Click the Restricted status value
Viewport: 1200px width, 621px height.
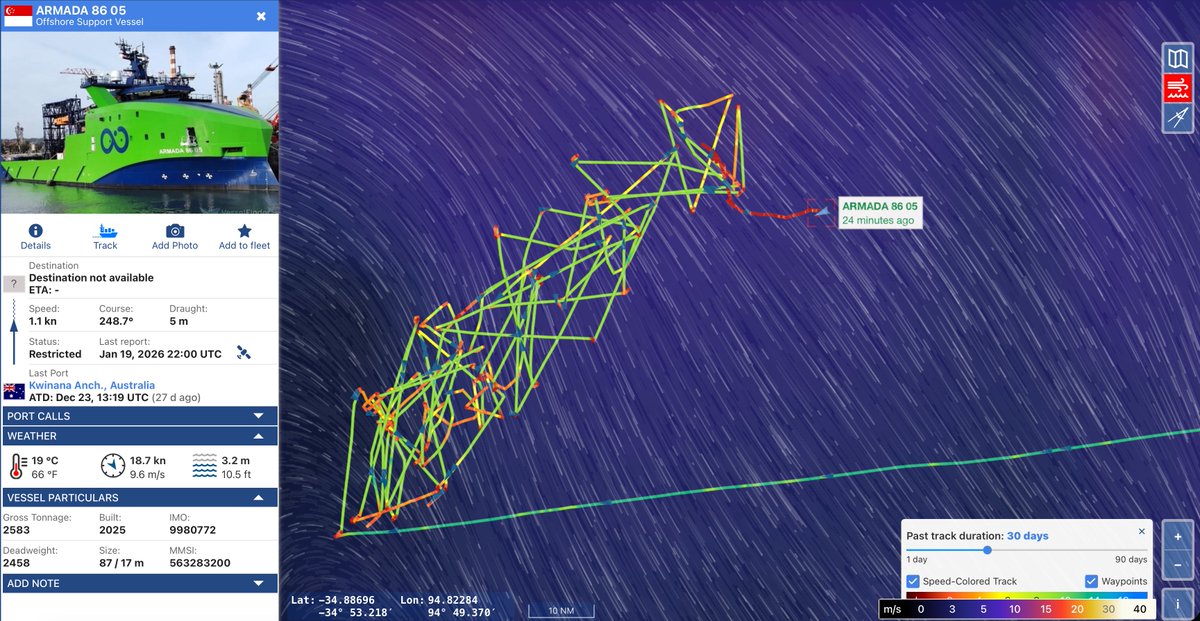click(x=55, y=354)
